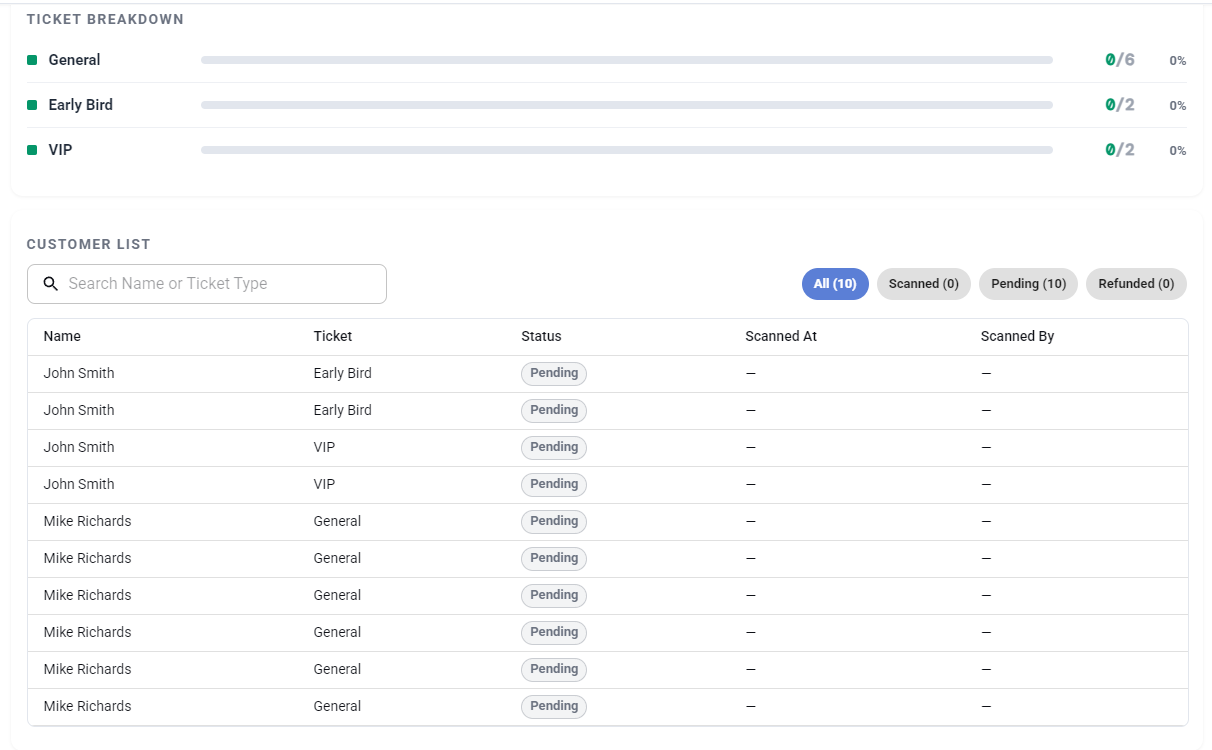1212x750 pixels.
Task: Click the 0% value in the Early Bird row
Action: click(1178, 106)
